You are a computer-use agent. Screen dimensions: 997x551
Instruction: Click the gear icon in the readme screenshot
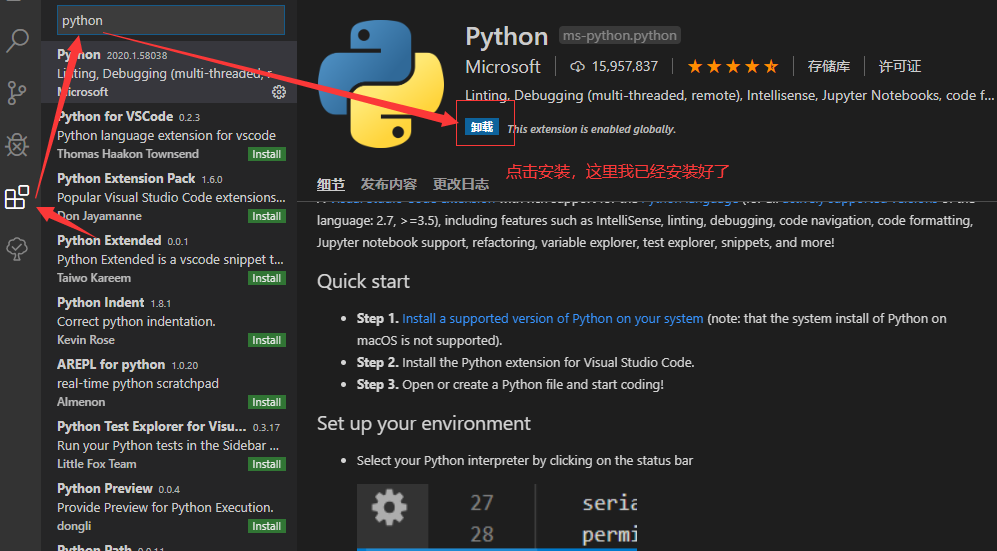389,507
